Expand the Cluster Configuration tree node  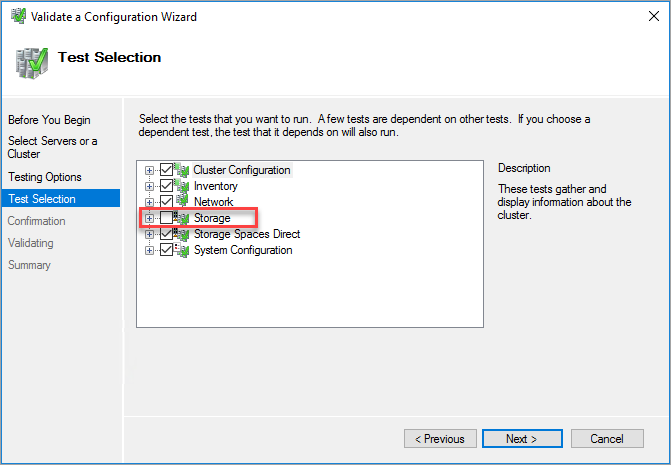point(149,170)
